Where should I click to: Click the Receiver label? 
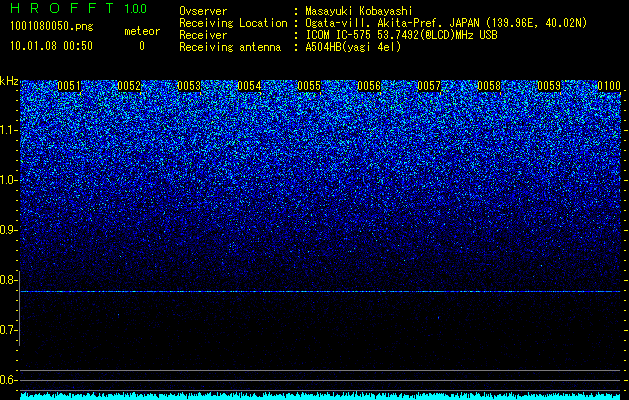pyautogui.click(x=203, y=35)
